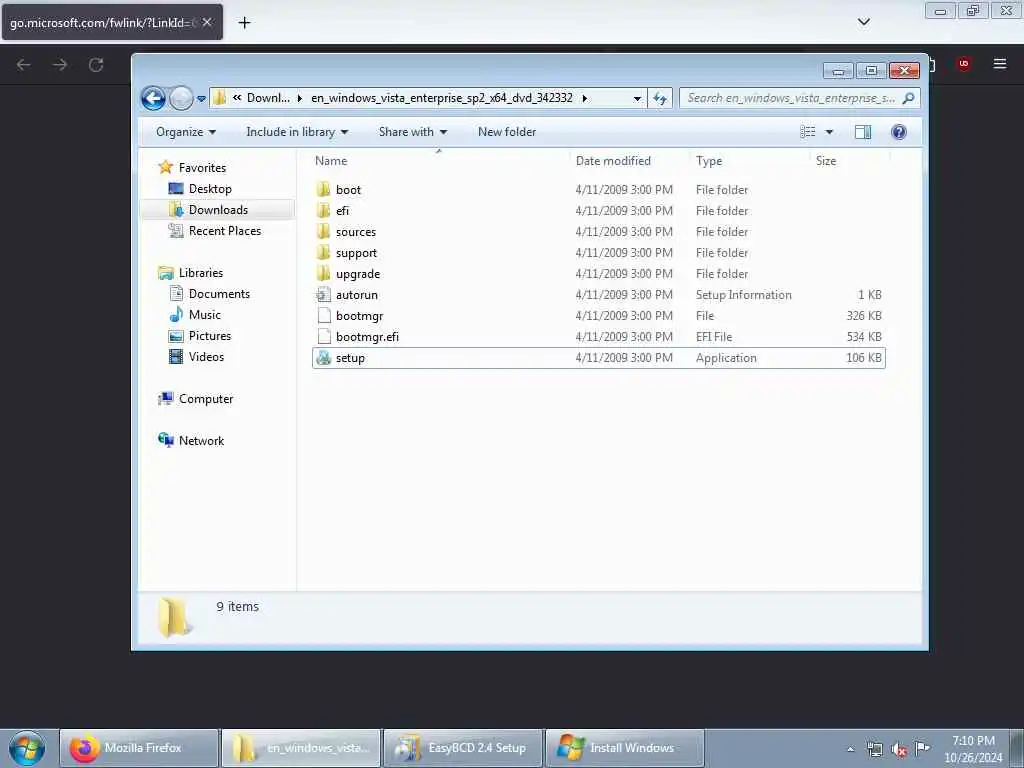Click the Firefox list all tabs chevron
This screenshot has width=1024, height=768.
click(x=863, y=22)
